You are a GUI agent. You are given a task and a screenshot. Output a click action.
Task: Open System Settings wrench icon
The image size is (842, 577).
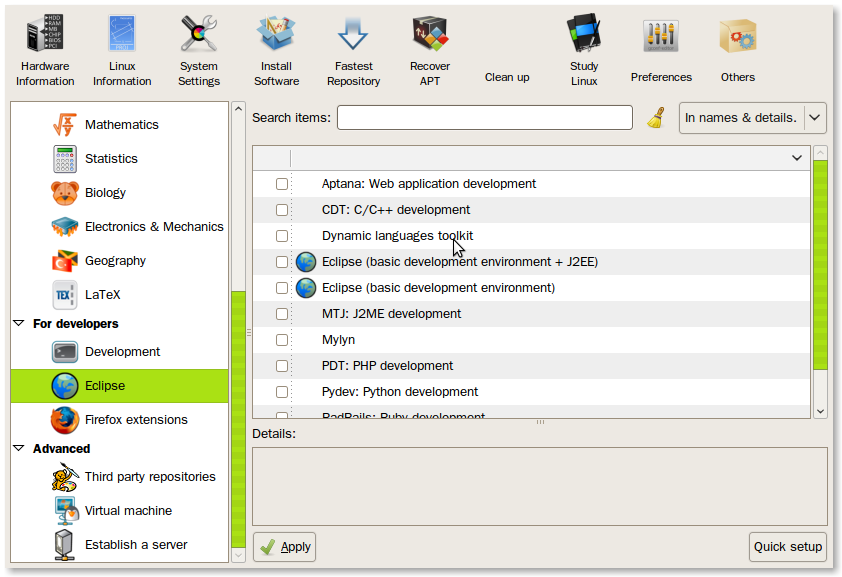click(x=199, y=34)
